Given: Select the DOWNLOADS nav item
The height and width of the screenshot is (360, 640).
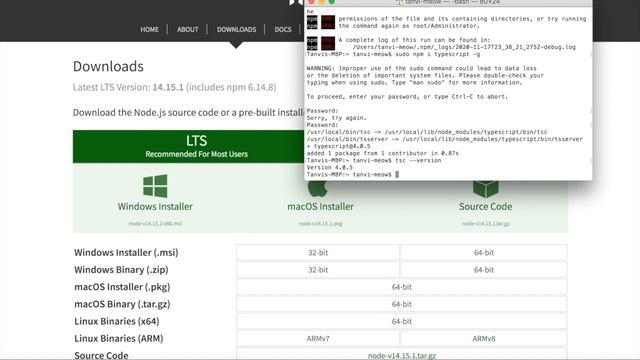Looking at the screenshot, I should pos(236,29).
